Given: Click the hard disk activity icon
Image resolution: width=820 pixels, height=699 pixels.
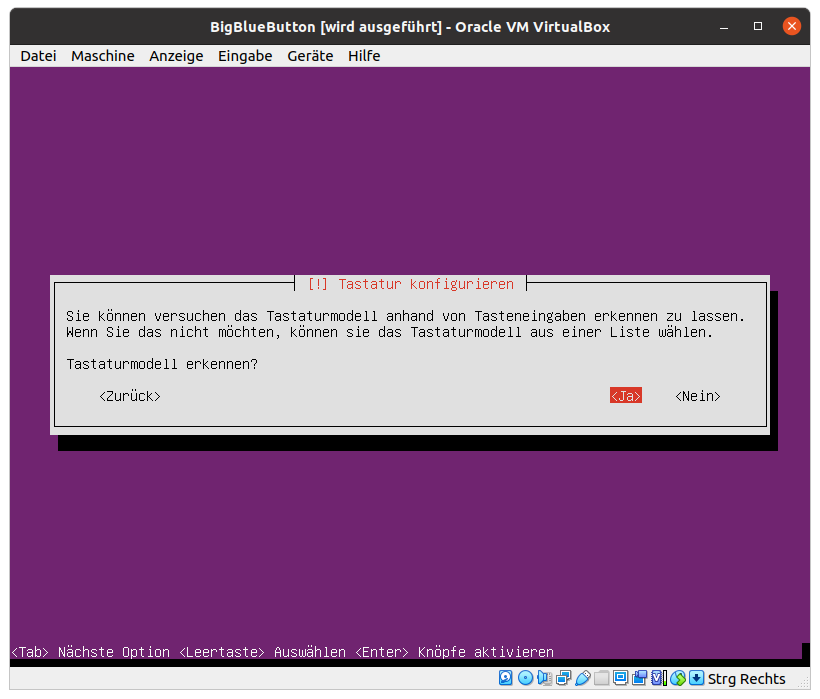Looking at the screenshot, I should coord(506,678).
